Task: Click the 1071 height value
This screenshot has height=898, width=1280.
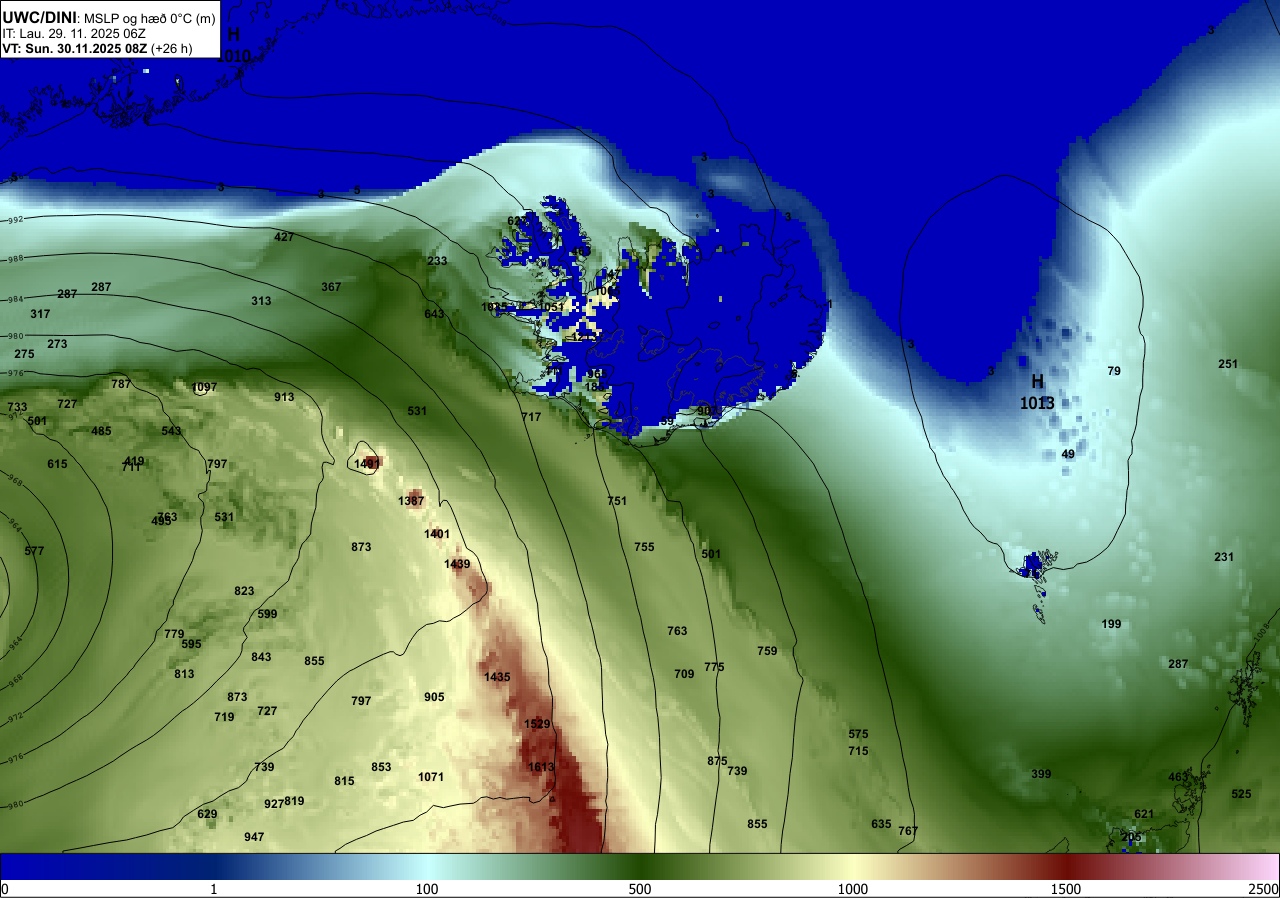Action: click(431, 777)
